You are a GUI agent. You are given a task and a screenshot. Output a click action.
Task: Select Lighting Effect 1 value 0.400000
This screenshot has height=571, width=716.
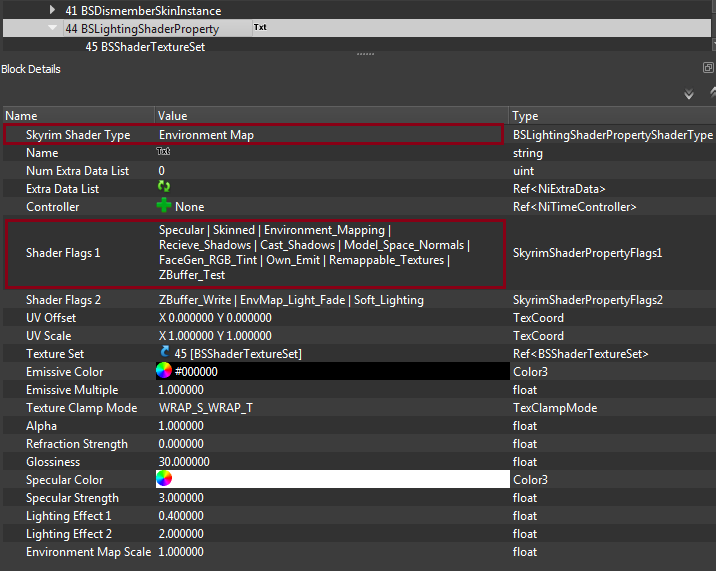pyautogui.click(x=181, y=516)
